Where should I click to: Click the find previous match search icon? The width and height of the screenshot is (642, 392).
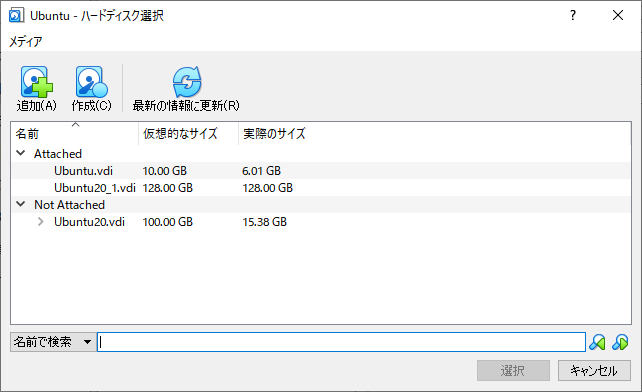(x=597, y=342)
